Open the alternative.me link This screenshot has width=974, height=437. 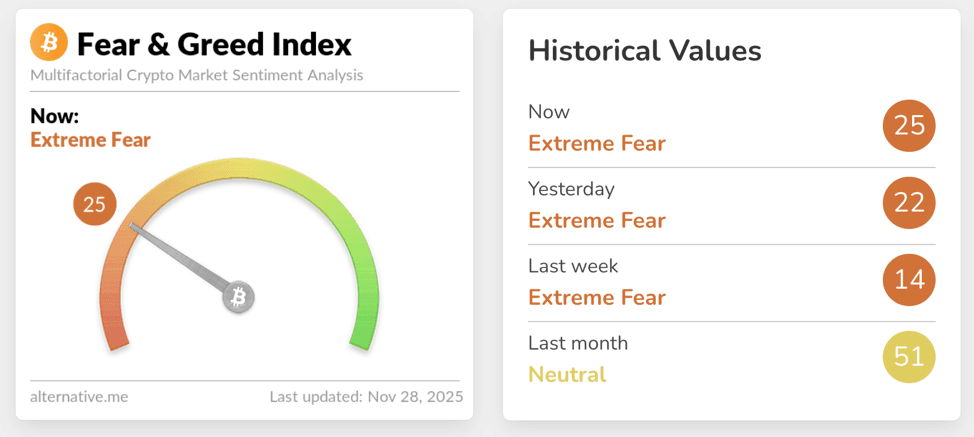tap(79, 397)
